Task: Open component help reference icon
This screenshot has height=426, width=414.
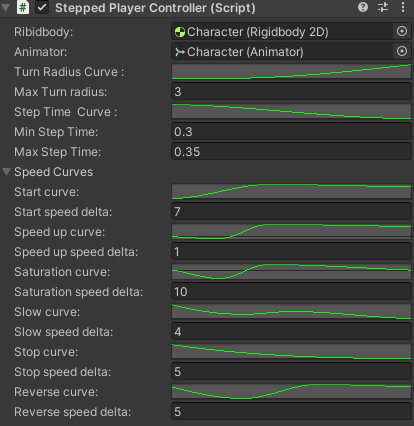Action: click(x=363, y=7)
